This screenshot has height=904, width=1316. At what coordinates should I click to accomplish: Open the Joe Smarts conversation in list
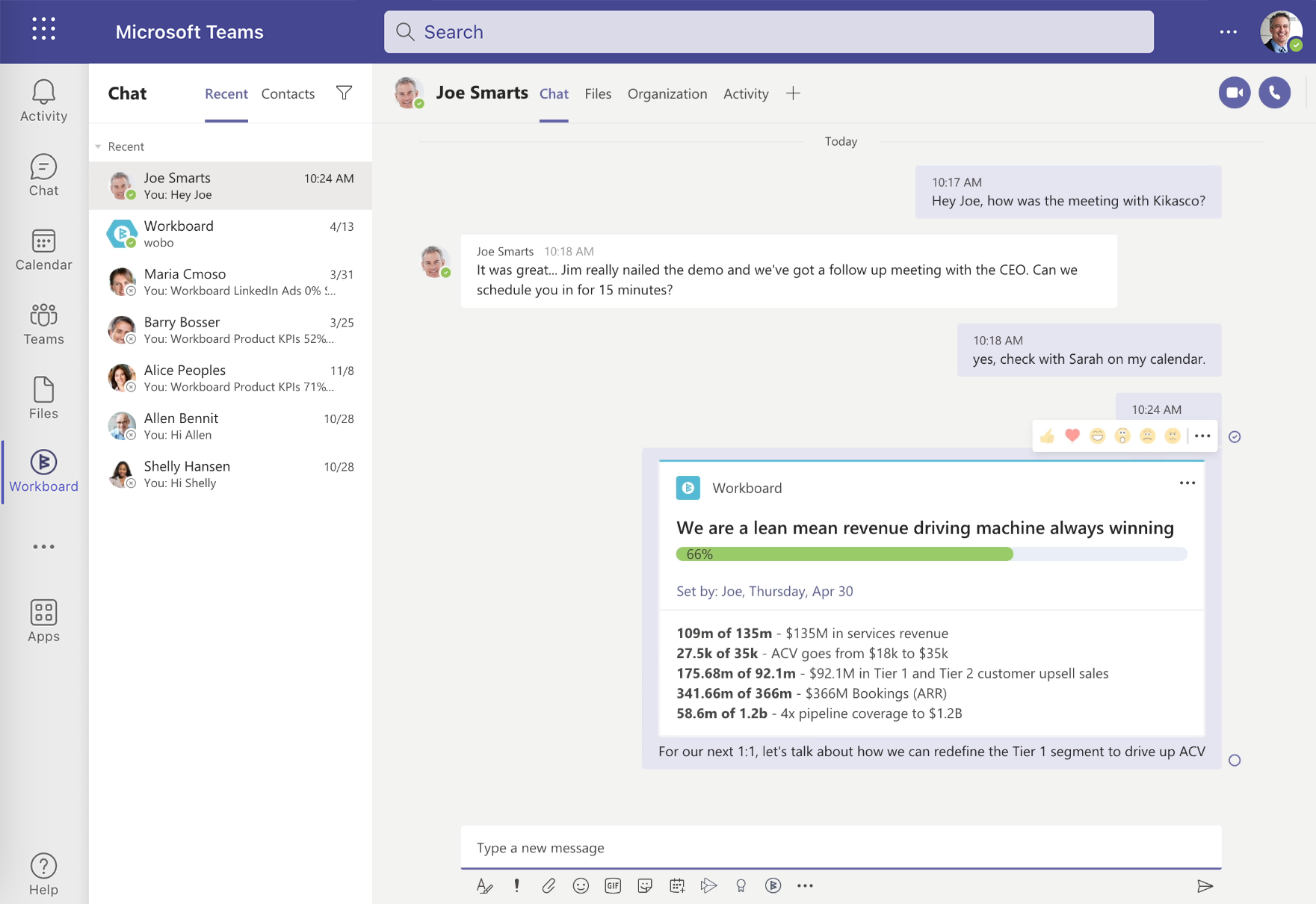pos(230,186)
